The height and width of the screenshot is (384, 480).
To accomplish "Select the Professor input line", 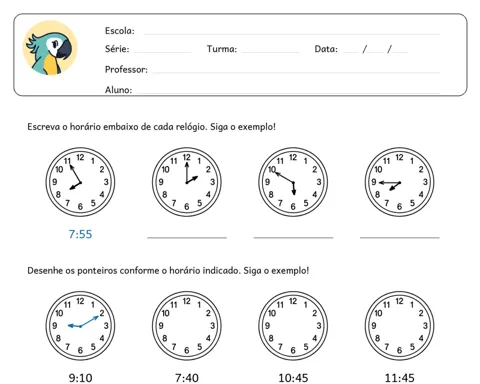I will point(296,72).
